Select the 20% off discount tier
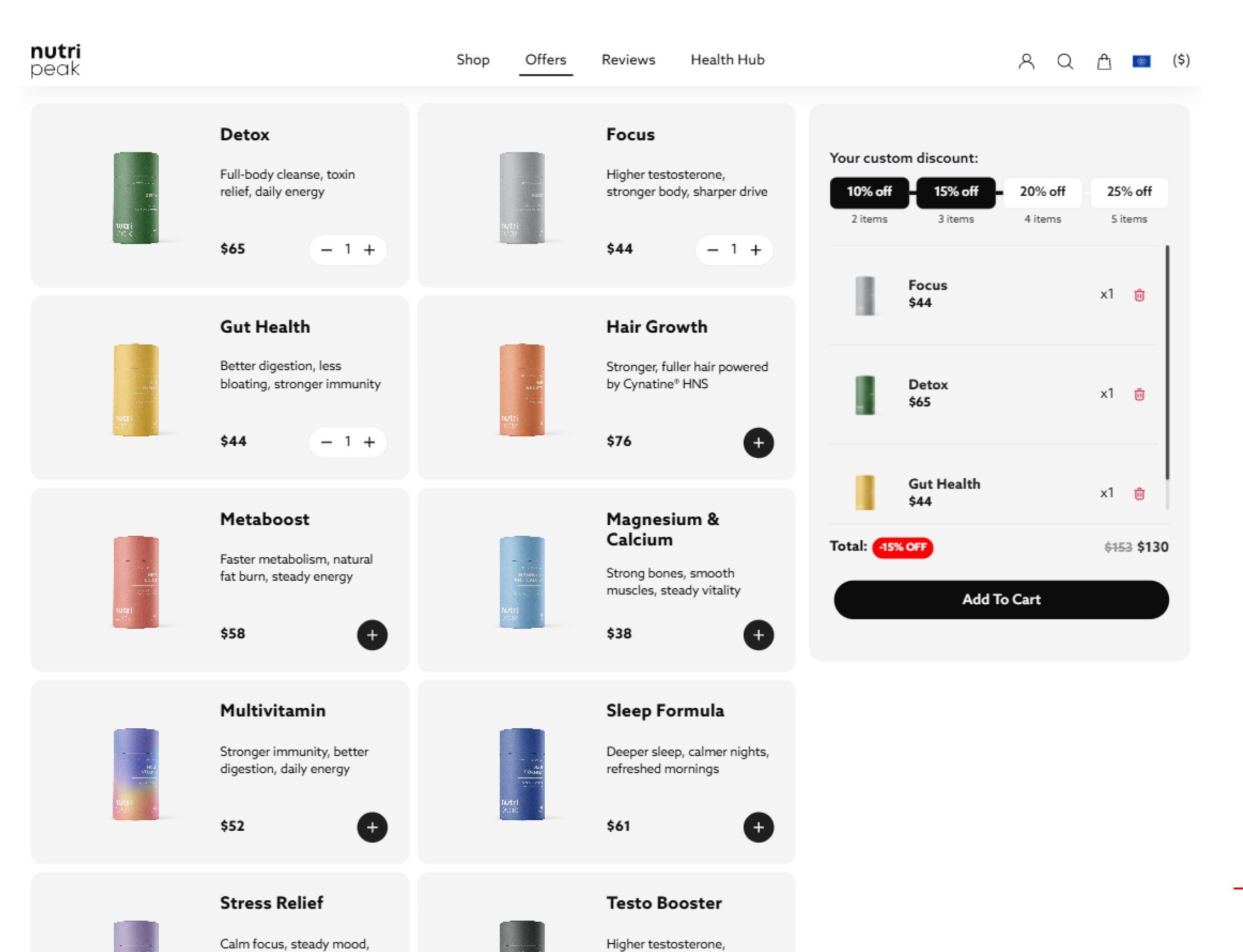Screen dimensions: 1243x952 [1042, 192]
